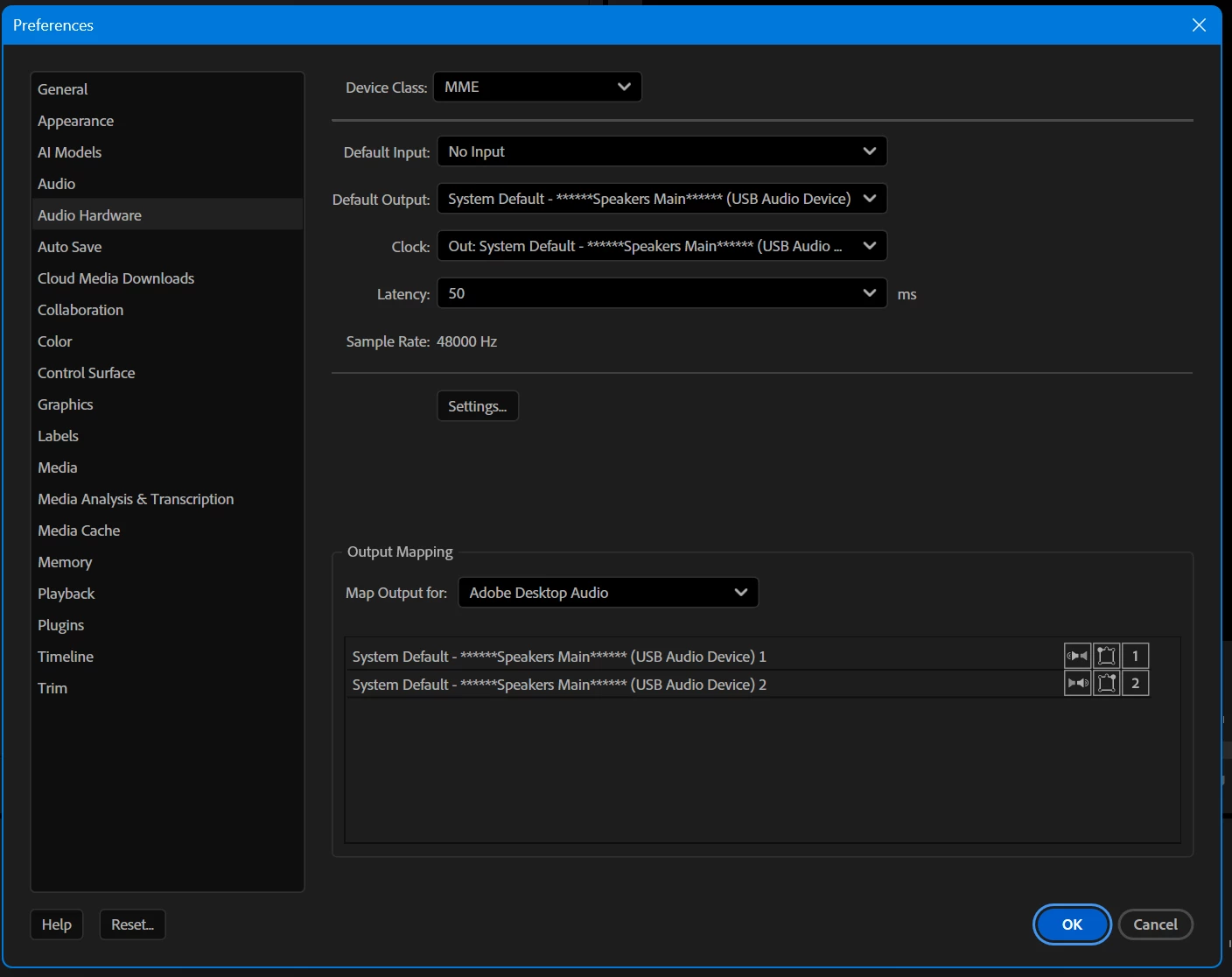1232x977 pixels.
Task: Close the Preferences dialog with the X
Action: (1199, 25)
